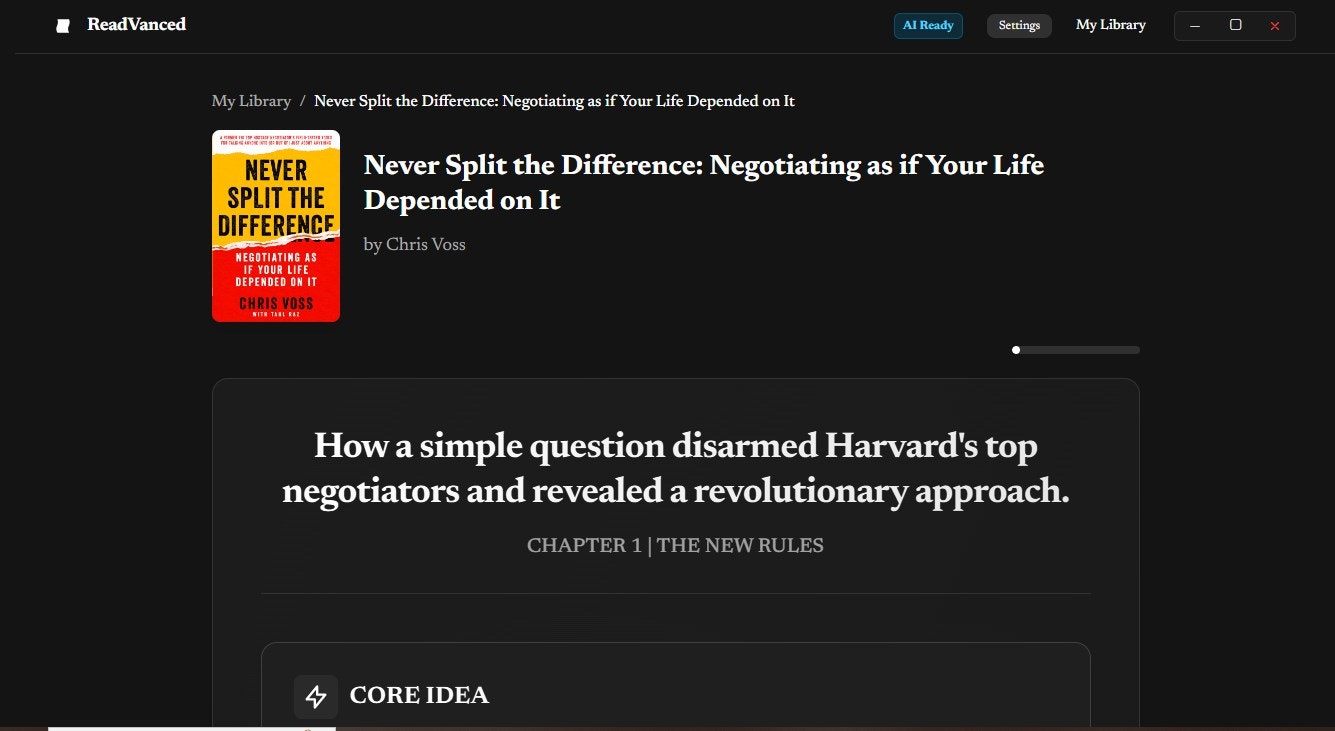Click the white progress slider handle

[1016, 350]
